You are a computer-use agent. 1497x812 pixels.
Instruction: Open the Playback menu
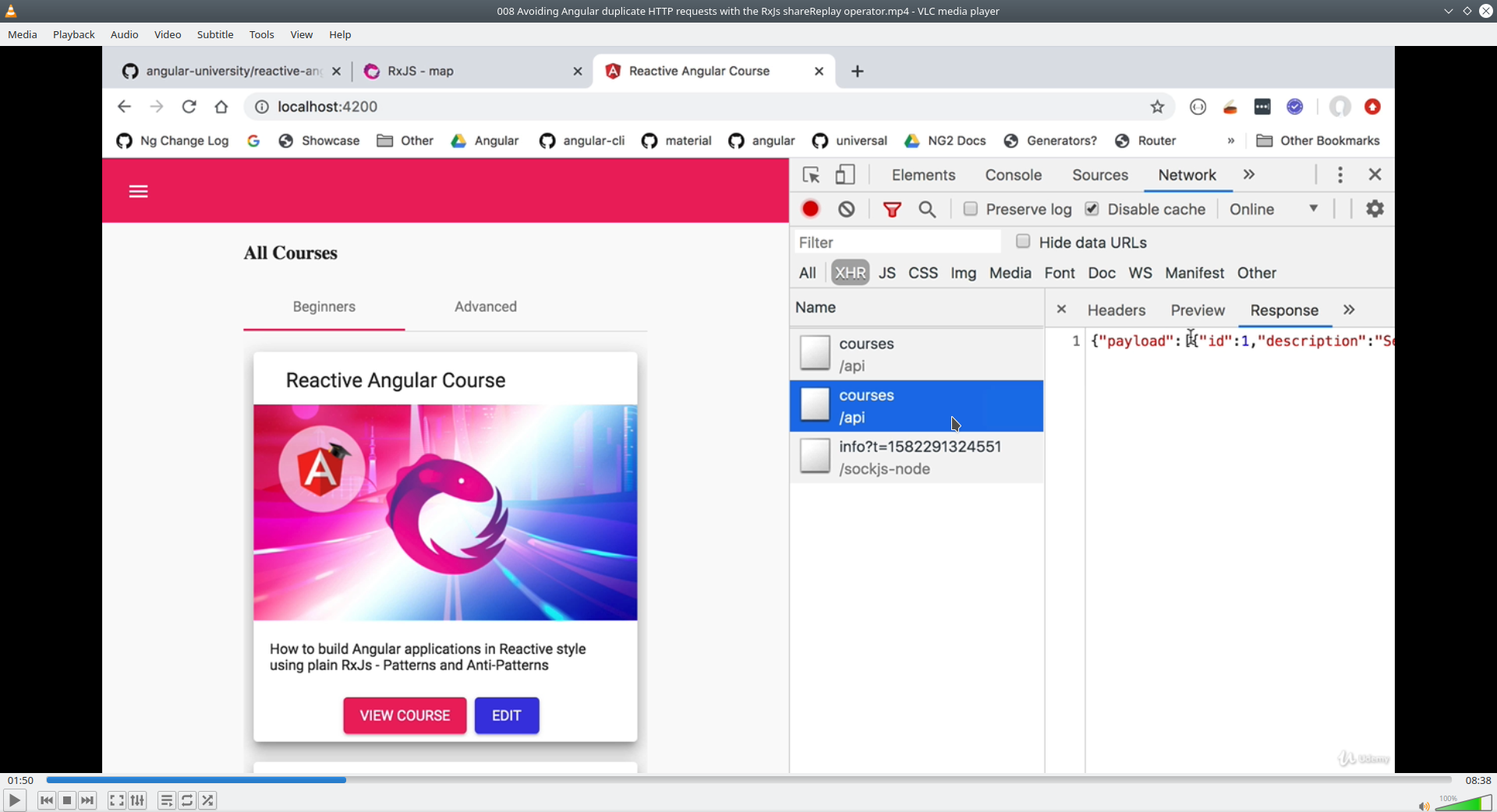click(74, 34)
